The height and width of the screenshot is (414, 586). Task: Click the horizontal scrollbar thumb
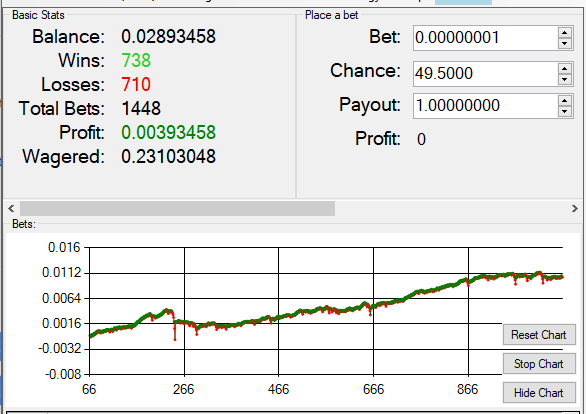[x=178, y=208]
